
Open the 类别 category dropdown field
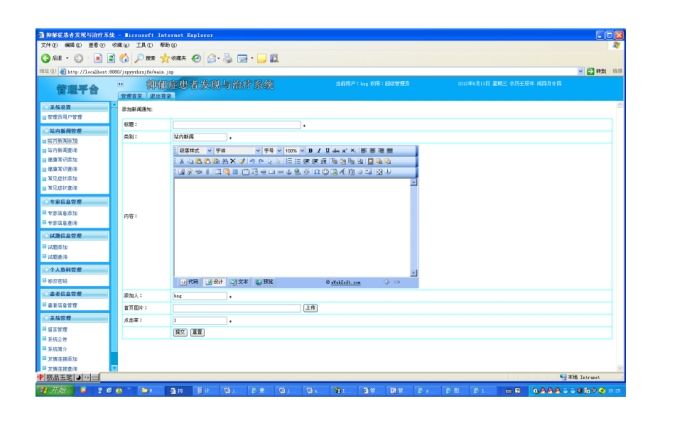tap(200, 137)
